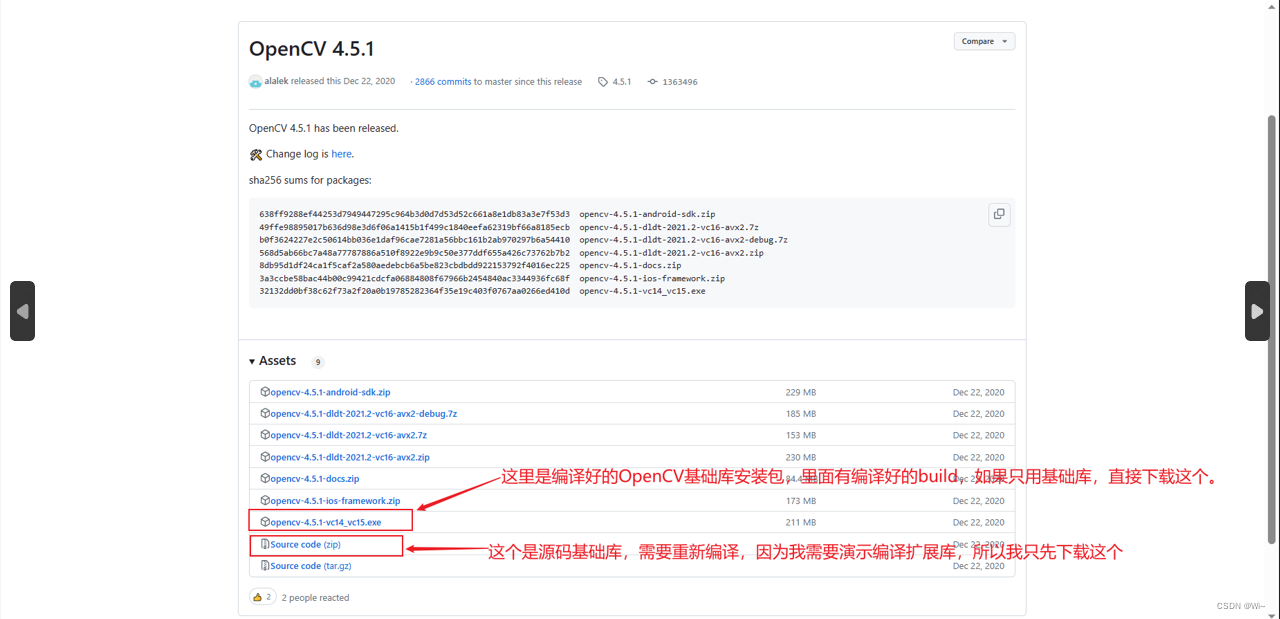Download opencv-4.5.1-ios-framework.zip from Assets list
This screenshot has width=1280, height=619.
click(x=335, y=501)
